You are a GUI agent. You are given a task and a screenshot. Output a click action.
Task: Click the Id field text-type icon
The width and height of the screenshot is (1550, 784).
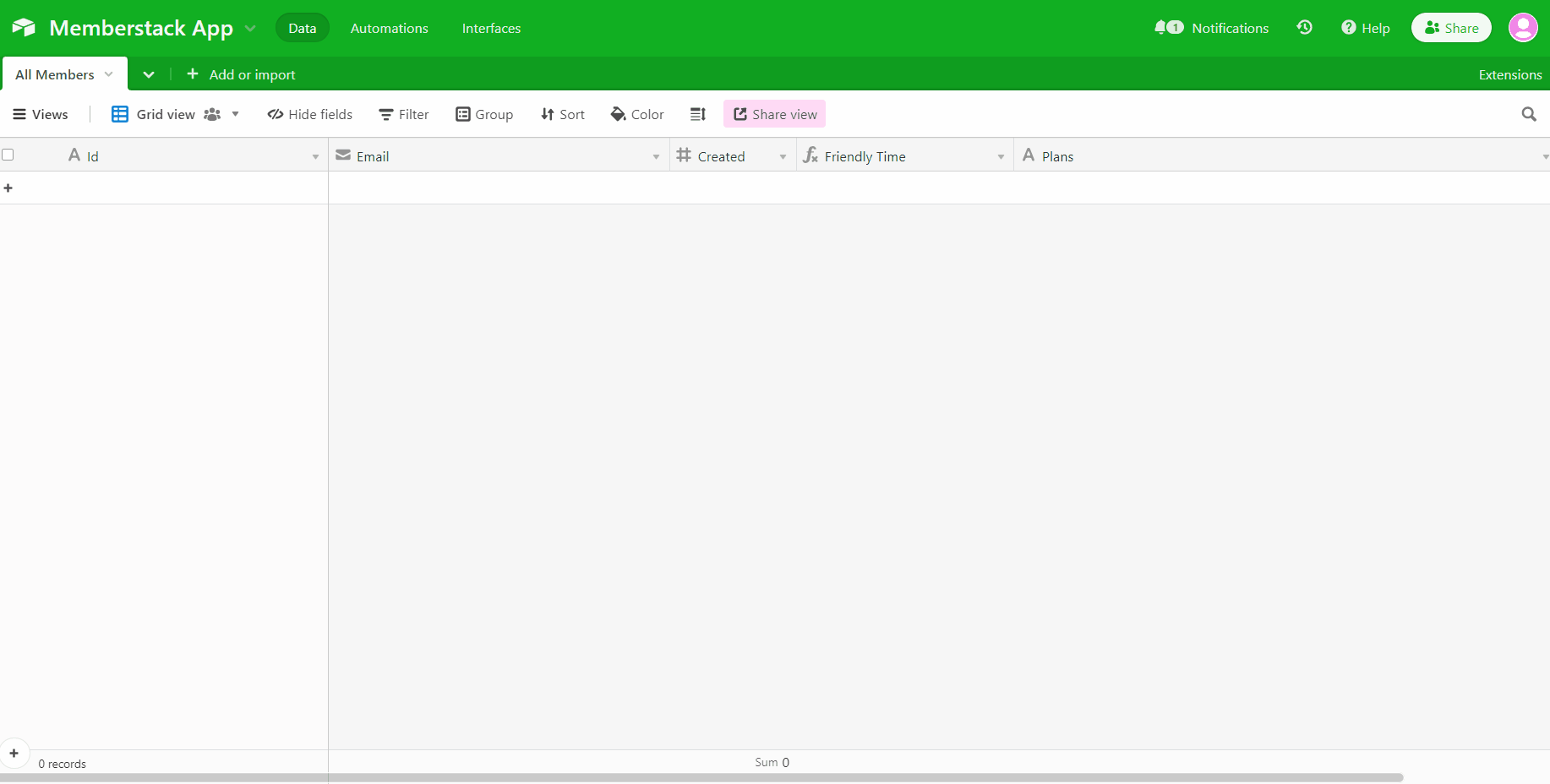pyautogui.click(x=74, y=155)
